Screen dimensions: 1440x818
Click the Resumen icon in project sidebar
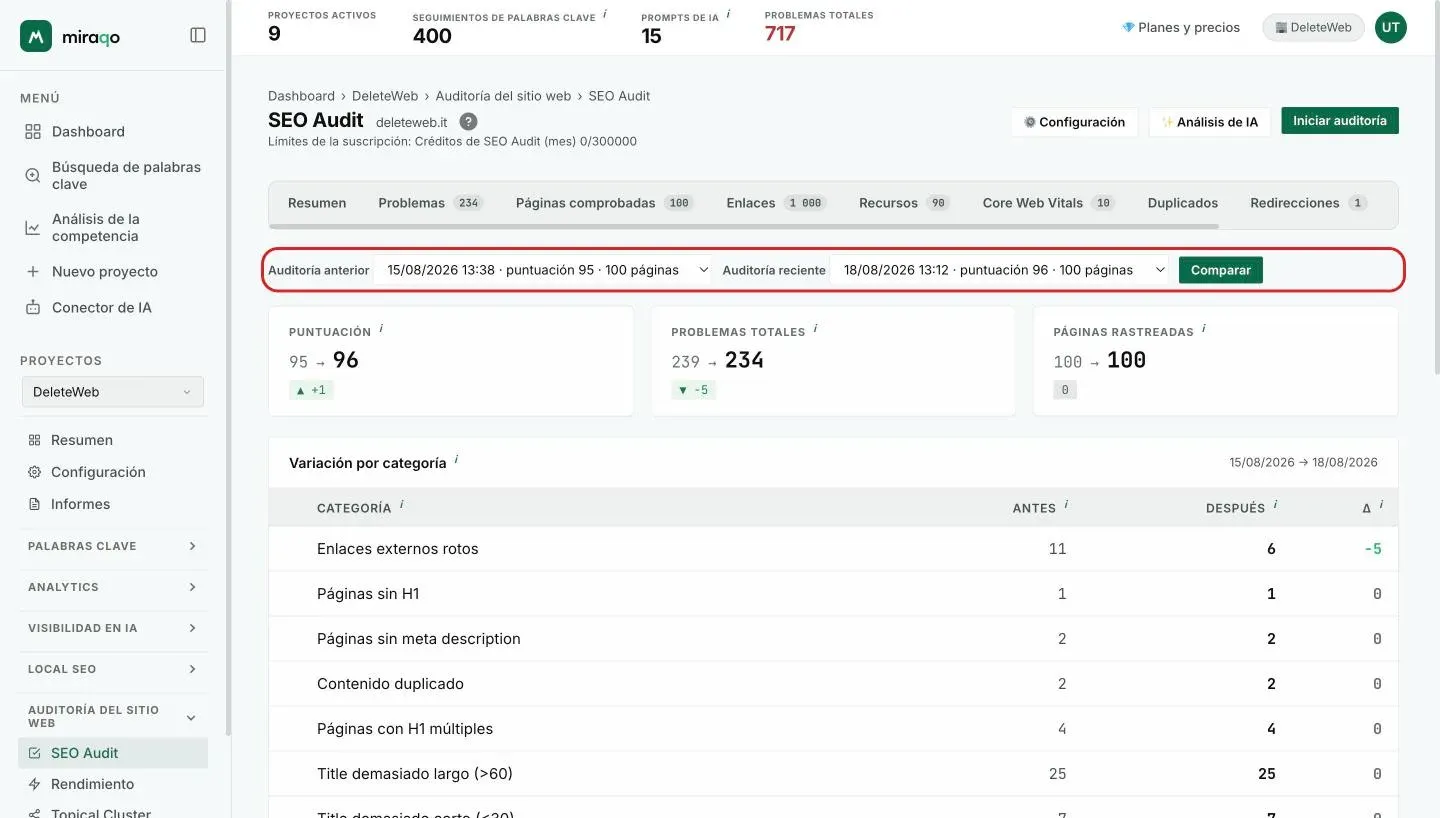point(34,440)
